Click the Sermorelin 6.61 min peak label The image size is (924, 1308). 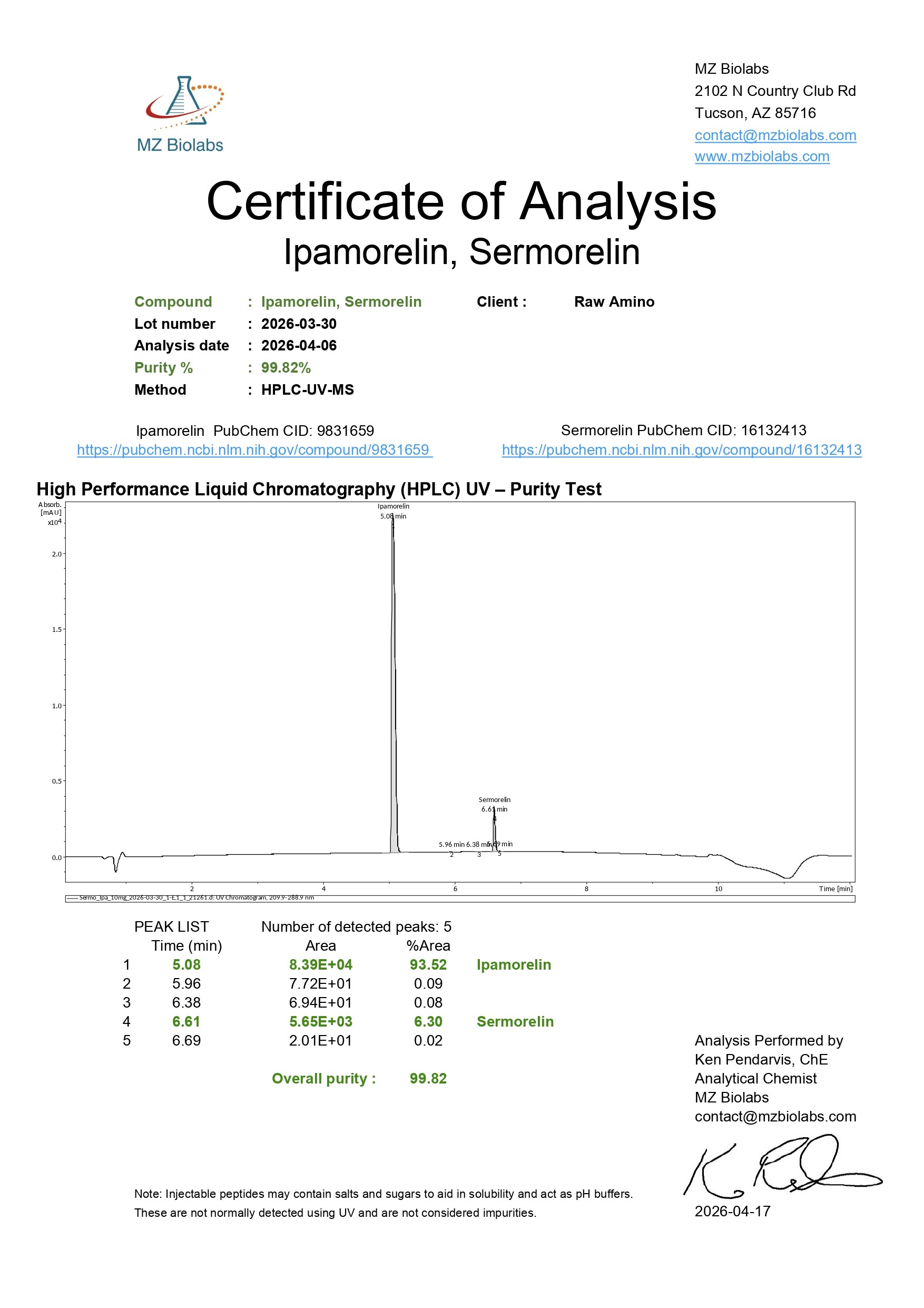tap(494, 804)
